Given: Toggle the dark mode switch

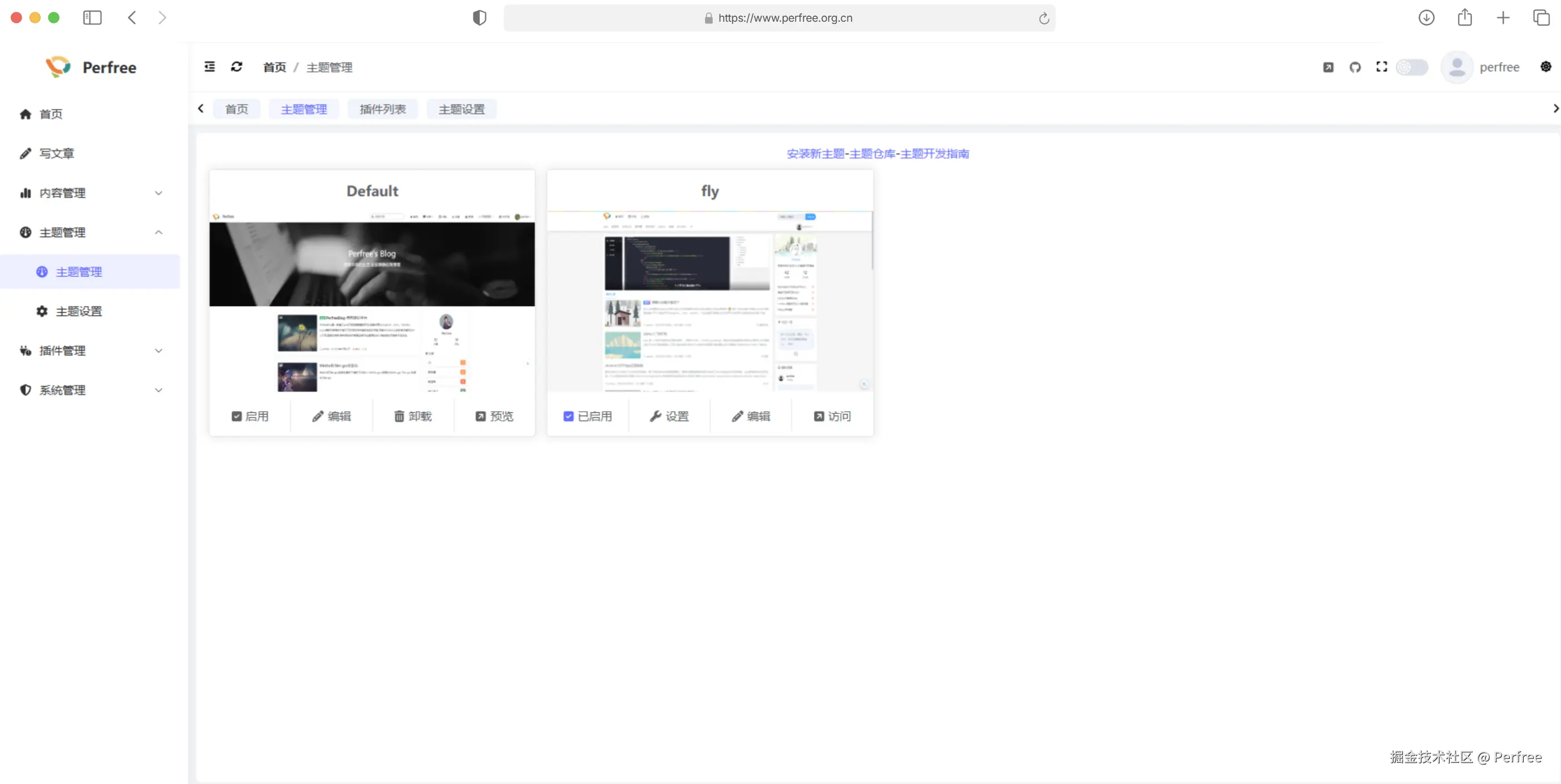Looking at the screenshot, I should coord(1412,67).
